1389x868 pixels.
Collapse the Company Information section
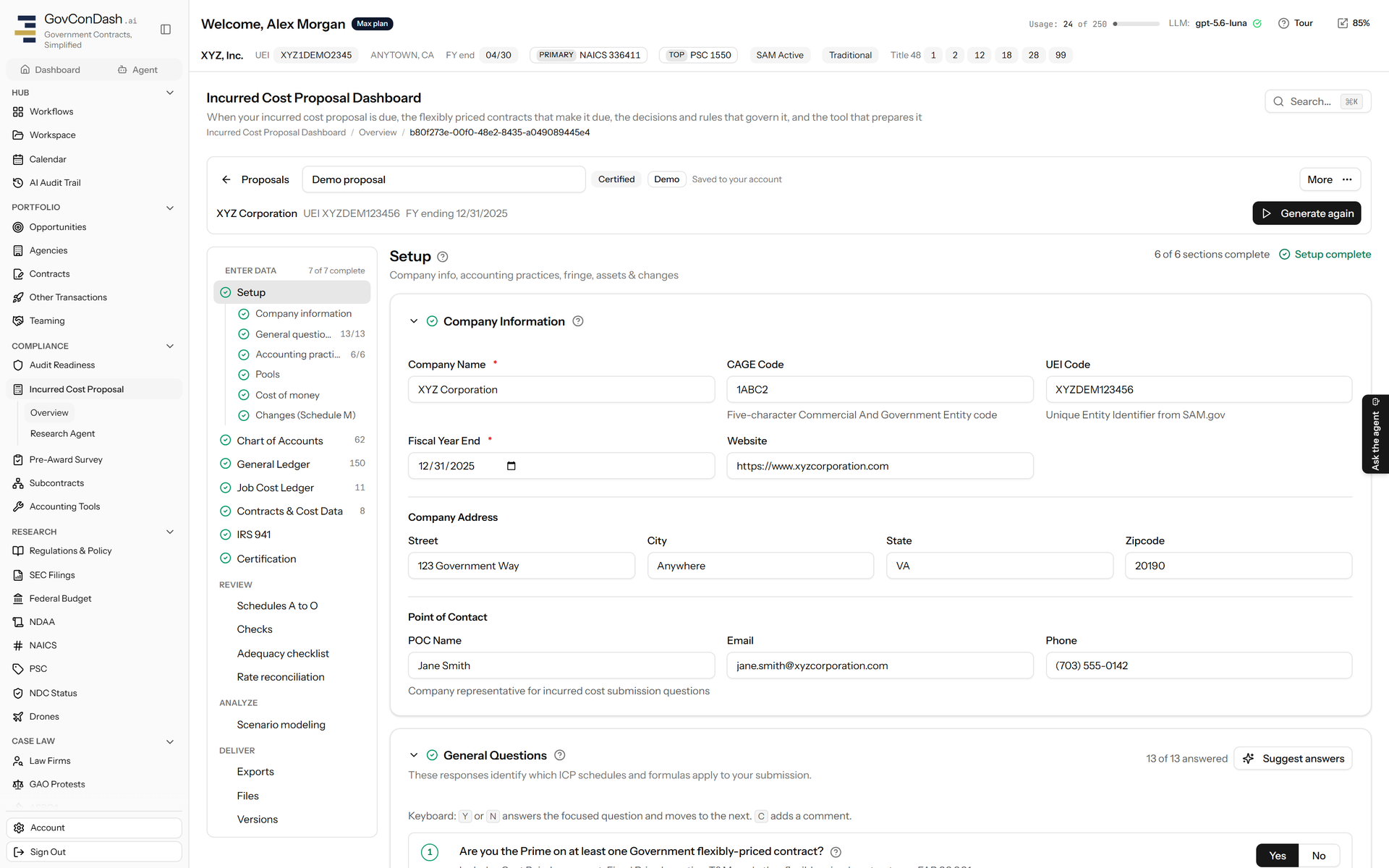point(414,321)
